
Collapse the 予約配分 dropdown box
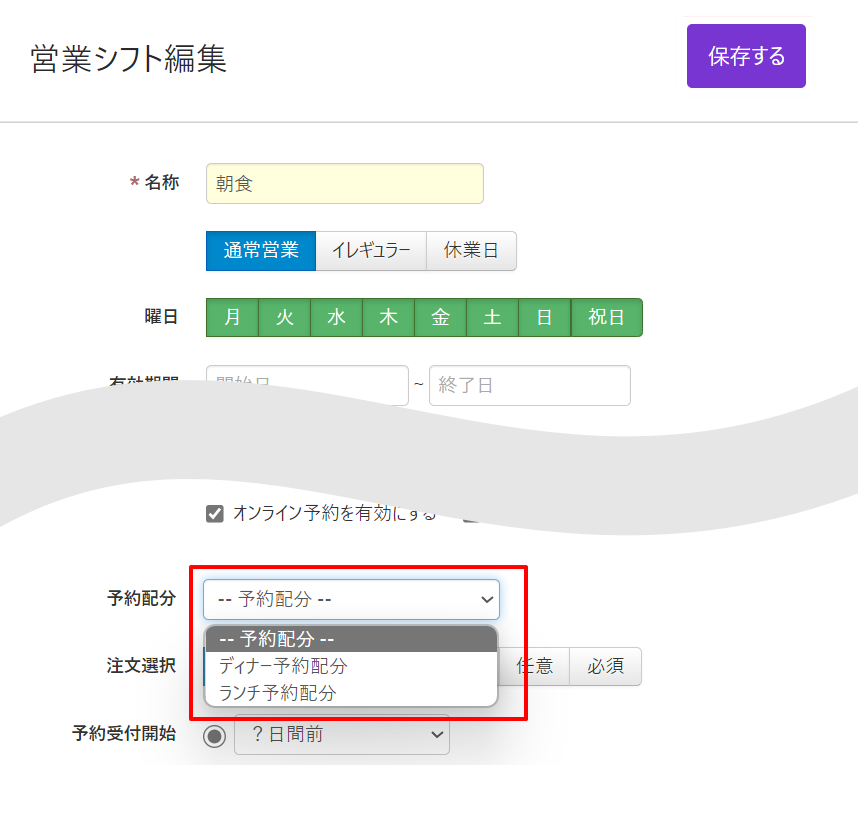351,599
